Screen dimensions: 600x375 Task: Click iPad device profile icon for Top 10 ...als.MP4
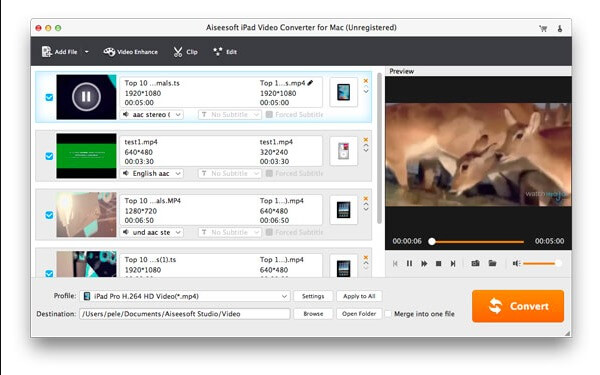(344, 210)
